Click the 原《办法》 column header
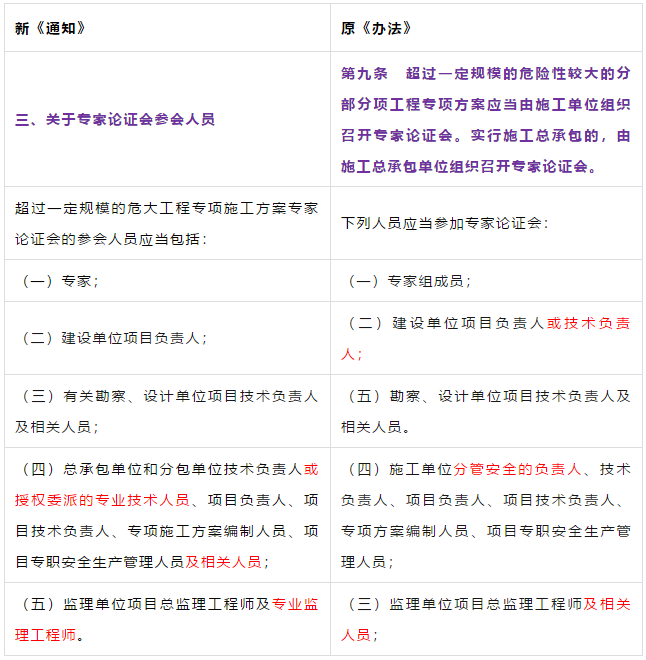The image size is (646, 660). (x=377, y=29)
